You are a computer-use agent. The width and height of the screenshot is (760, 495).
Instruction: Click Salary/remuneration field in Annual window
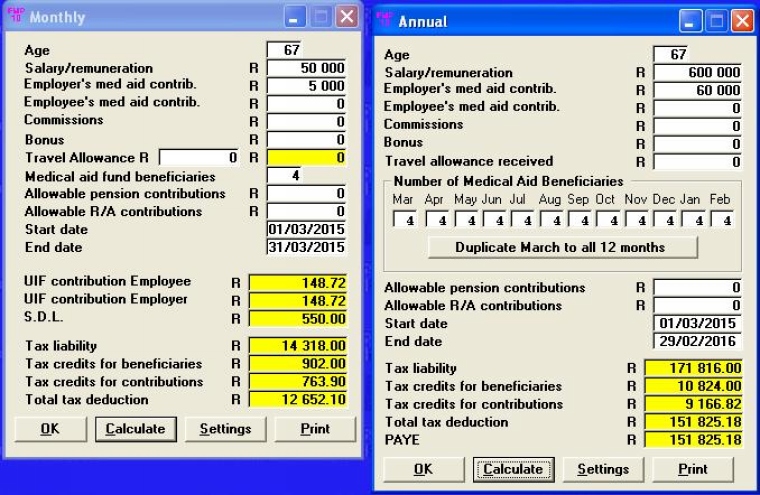[x=697, y=72]
